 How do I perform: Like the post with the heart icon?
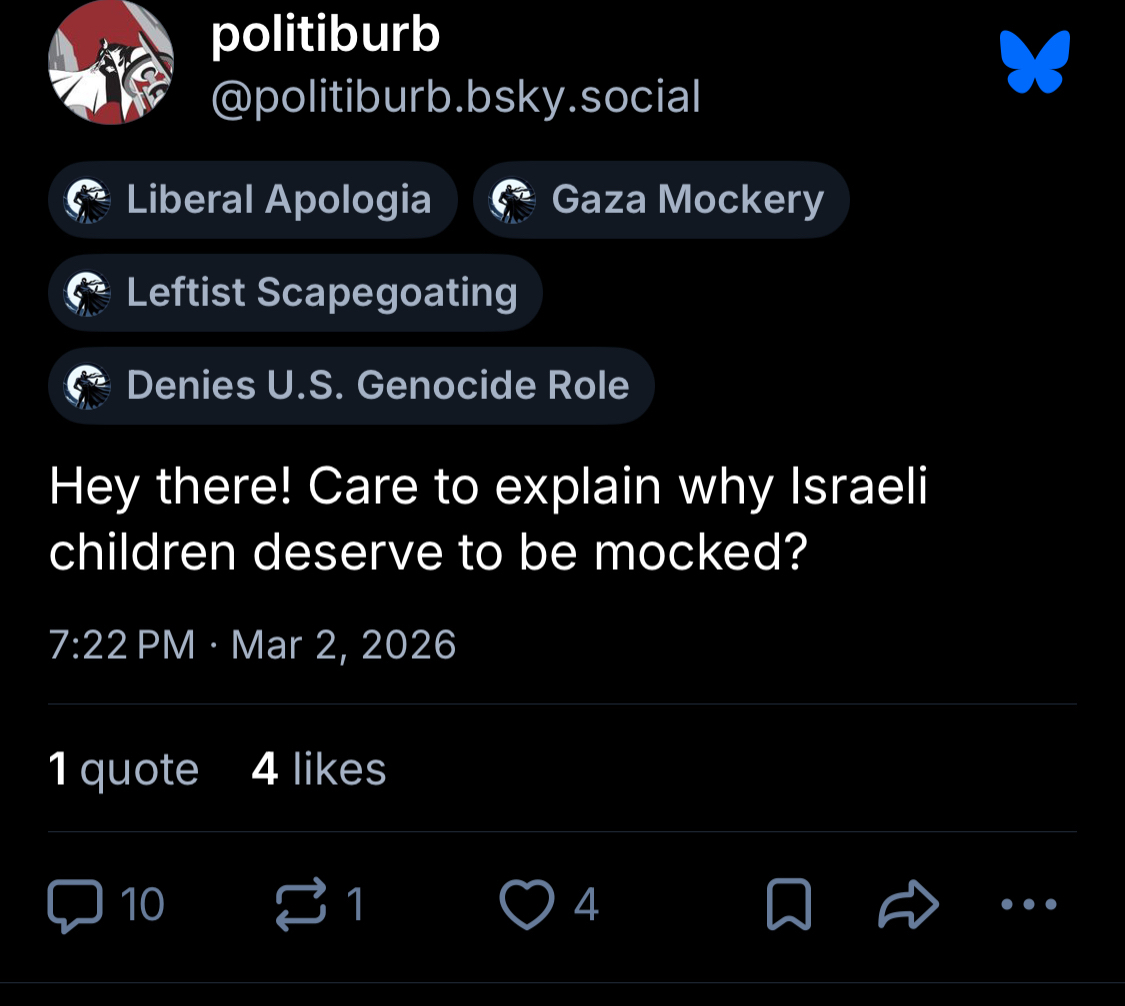pos(525,906)
